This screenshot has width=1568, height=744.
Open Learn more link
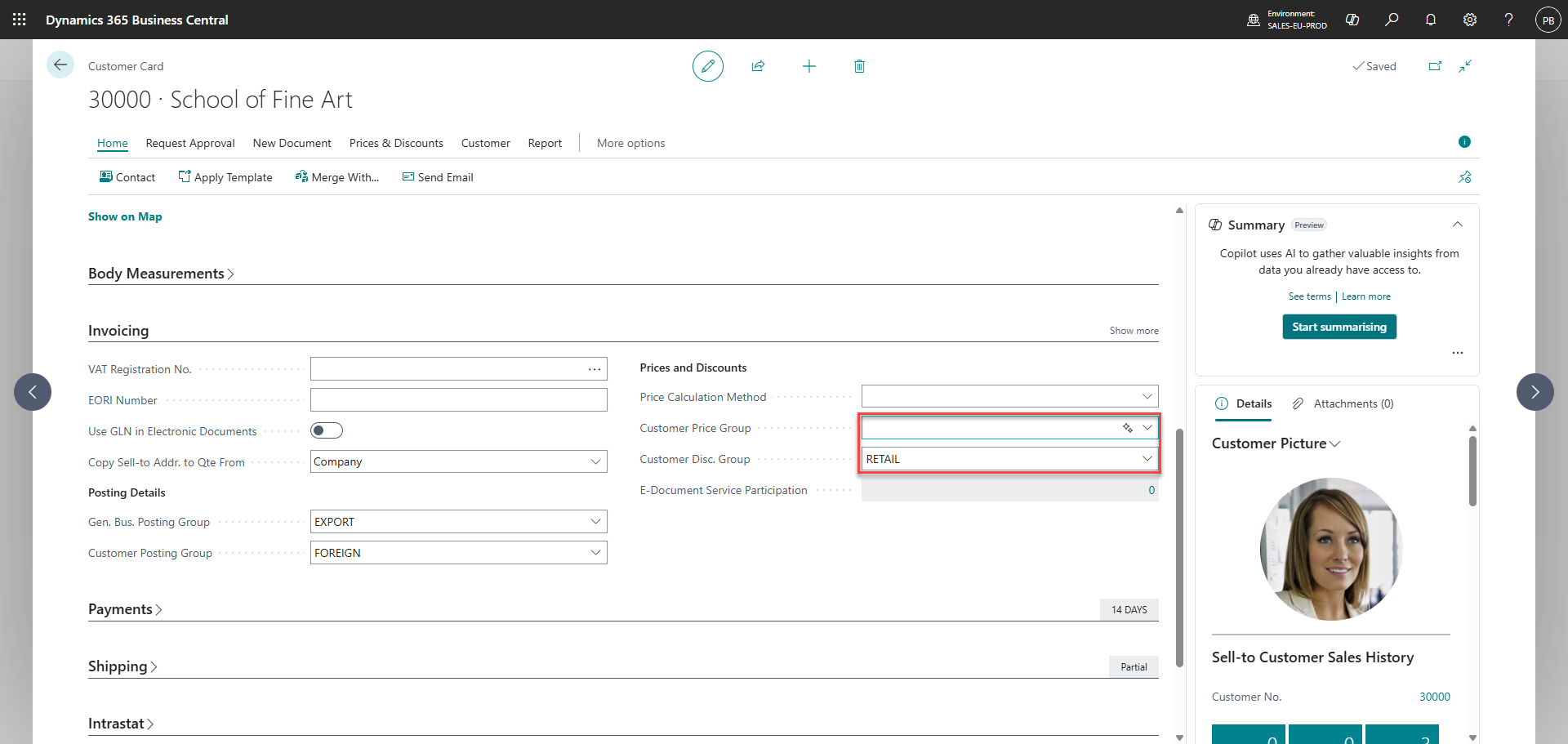point(1366,296)
